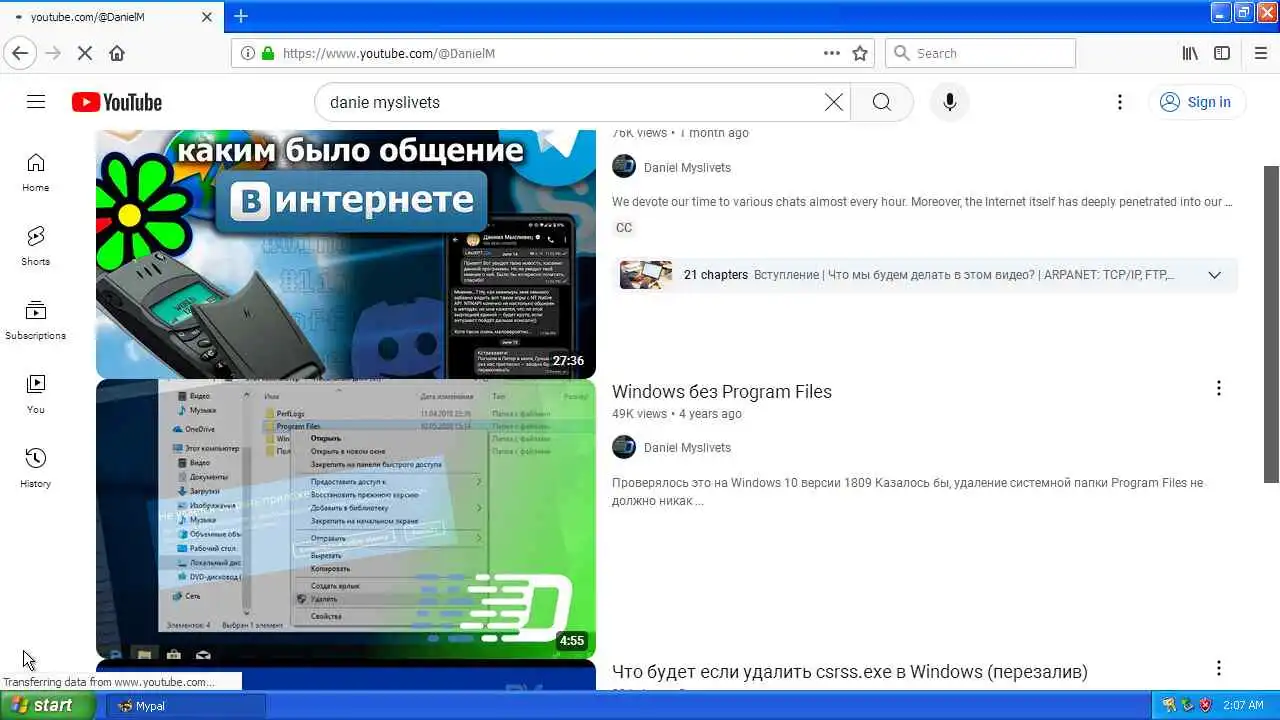1280x720 pixels.
Task: Play the 27:36 internet chat thumbnail
Action: (346, 254)
